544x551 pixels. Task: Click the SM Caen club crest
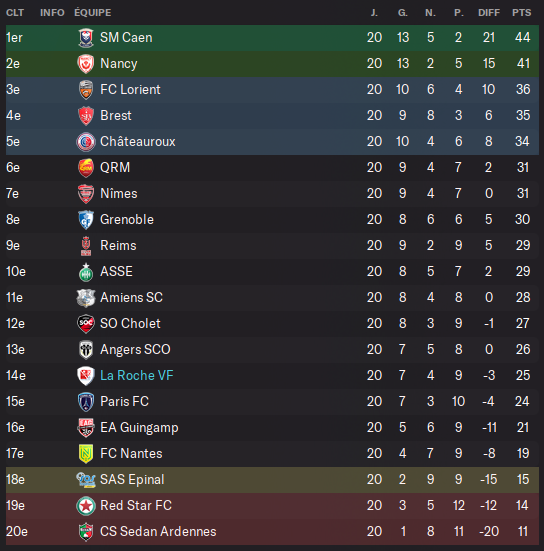click(x=86, y=38)
